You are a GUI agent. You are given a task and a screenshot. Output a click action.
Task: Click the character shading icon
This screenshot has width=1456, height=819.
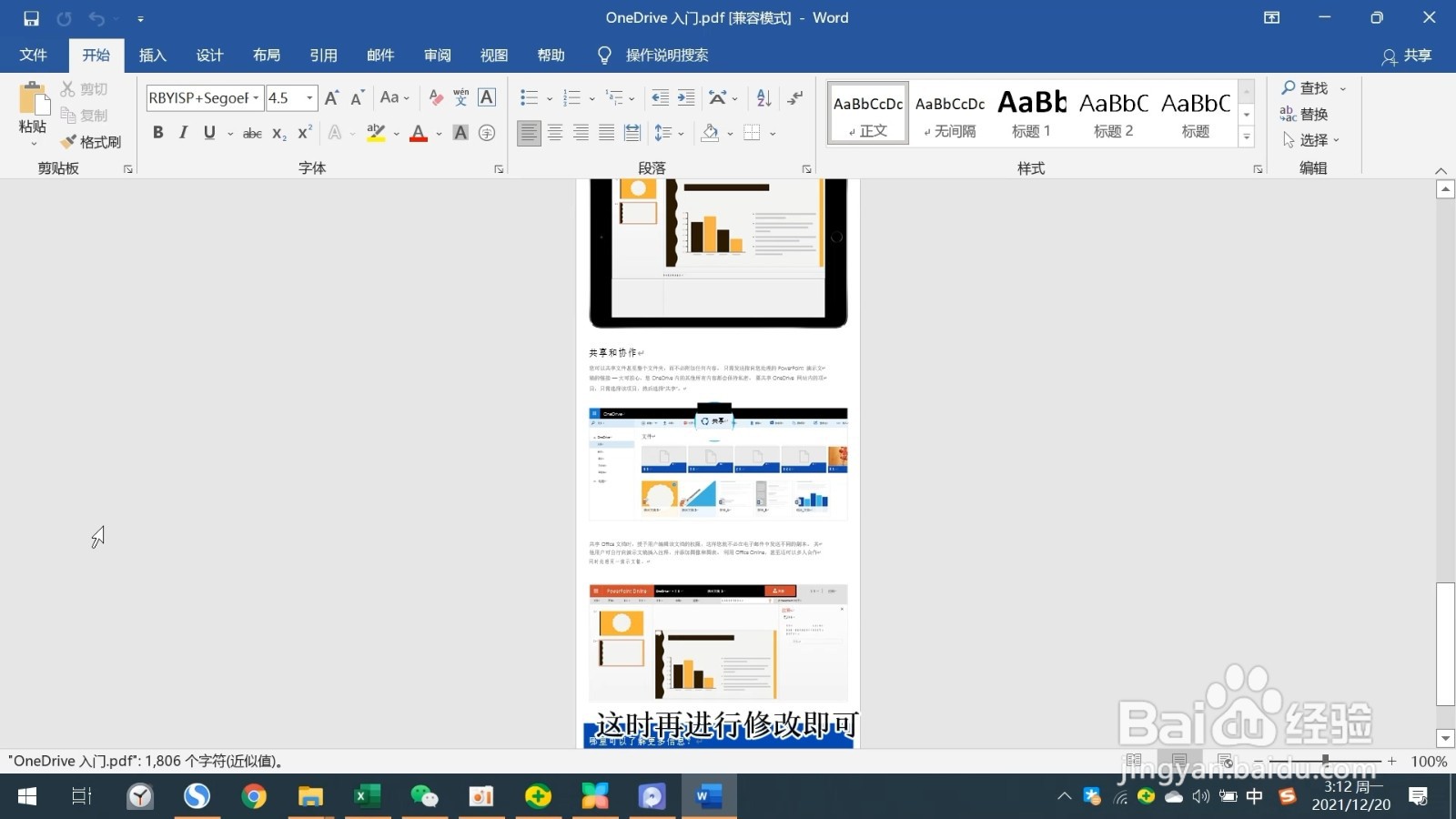(460, 133)
